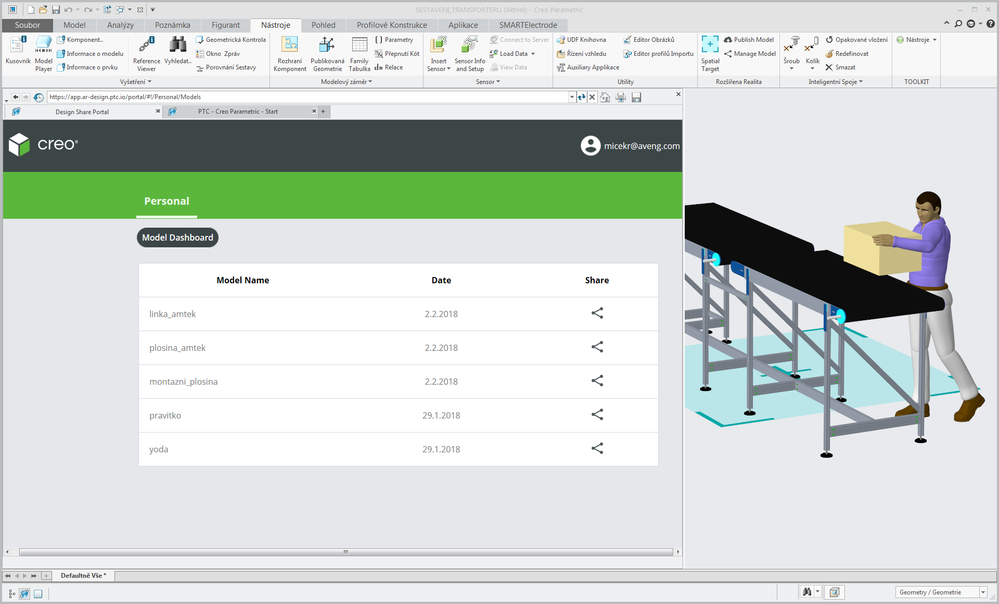Image resolution: width=999 pixels, height=604 pixels.
Task: Open the Family Tabulka table
Action: click(359, 51)
